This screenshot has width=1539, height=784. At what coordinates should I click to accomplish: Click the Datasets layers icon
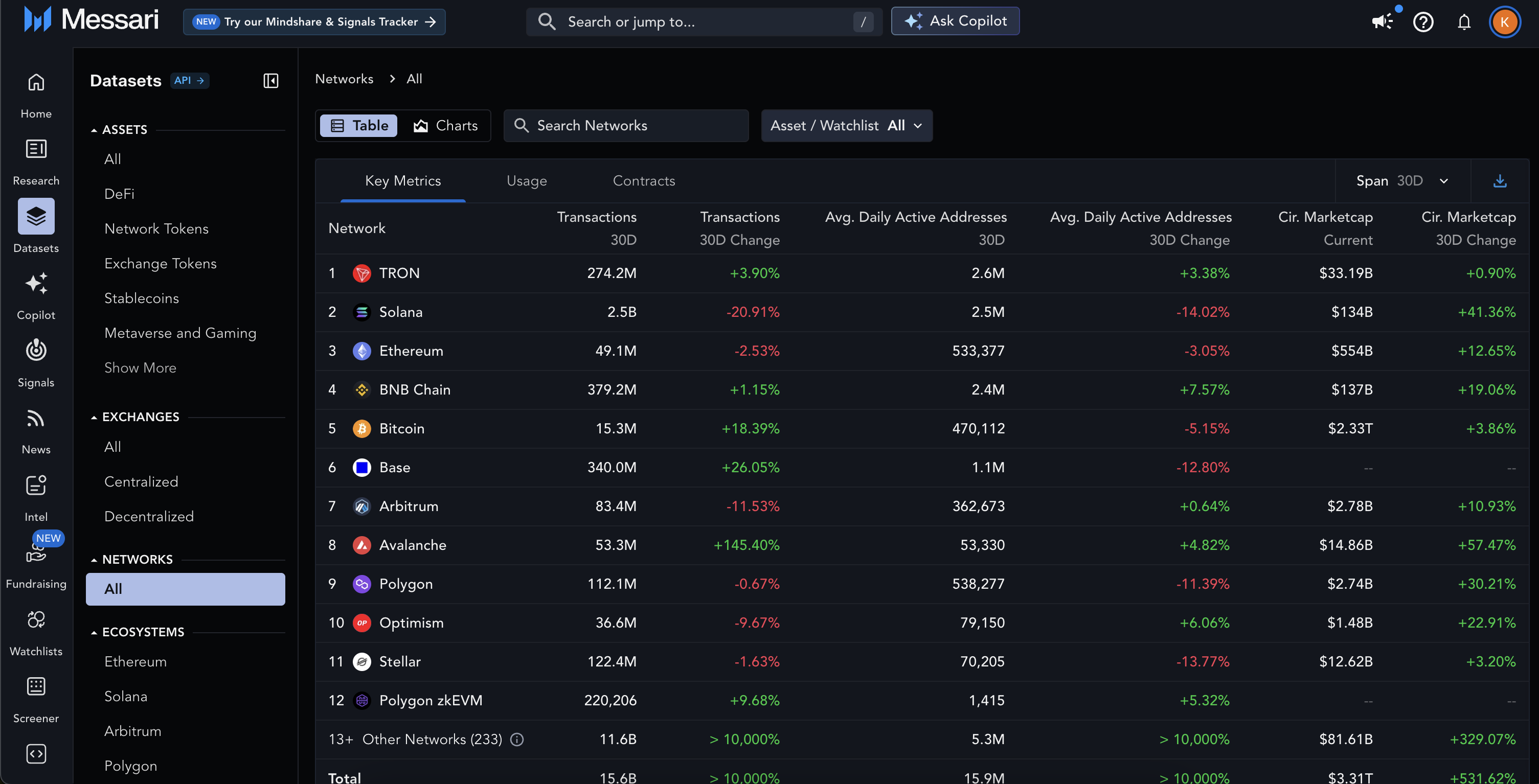36,216
